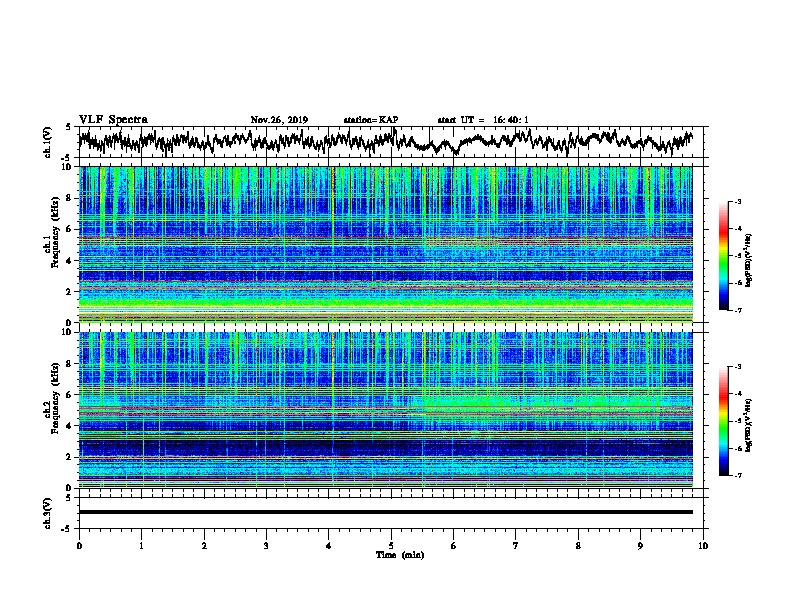Click the ch.2 spectrogram panel
Screen dimensions: 792x612
click(x=385, y=410)
